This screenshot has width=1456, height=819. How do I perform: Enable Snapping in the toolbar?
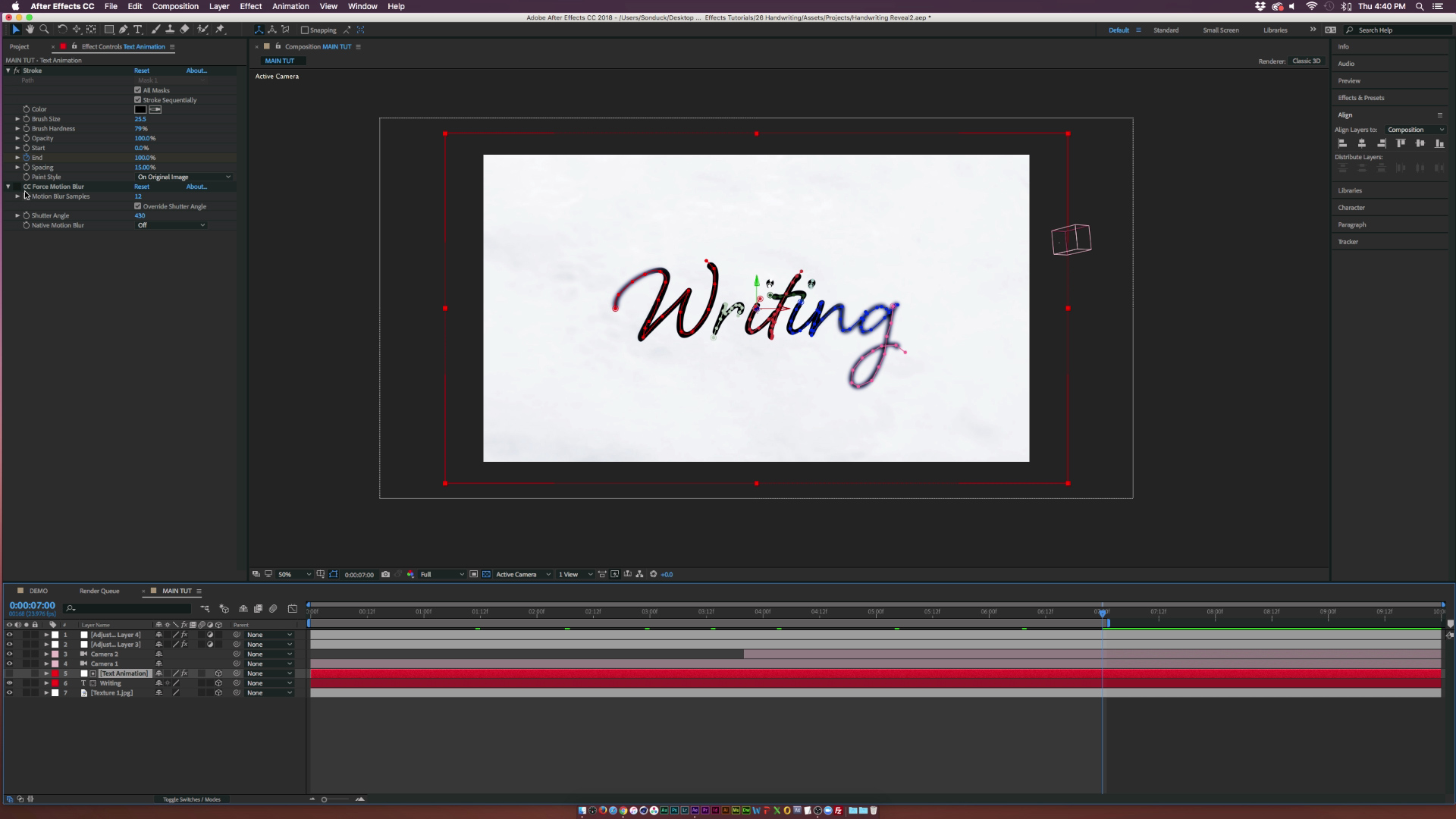pyautogui.click(x=306, y=30)
